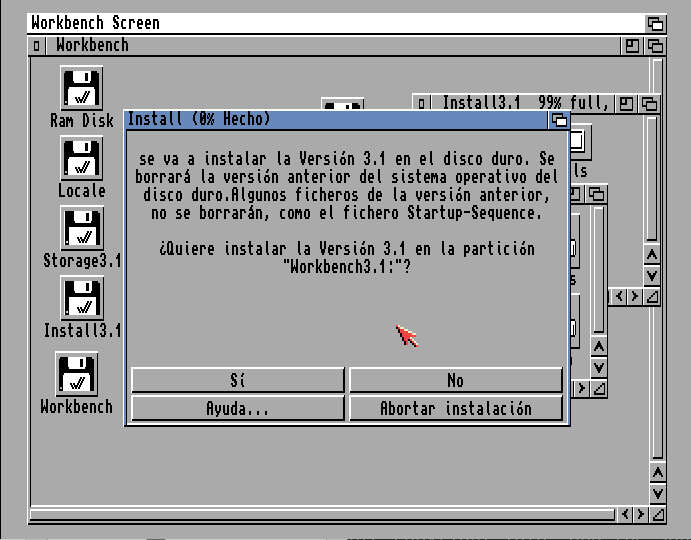Click the Workbench window close gadget
The image size is (691, 540).
pyautogui.click(x=38, y=45)
